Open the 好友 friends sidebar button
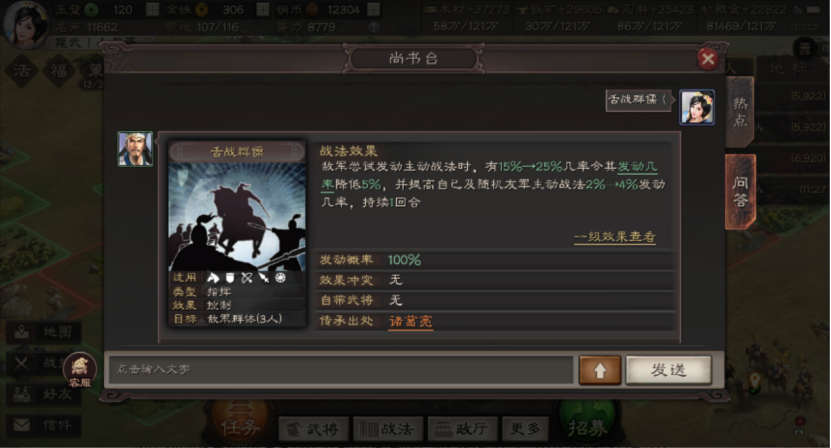 [45, 394]
